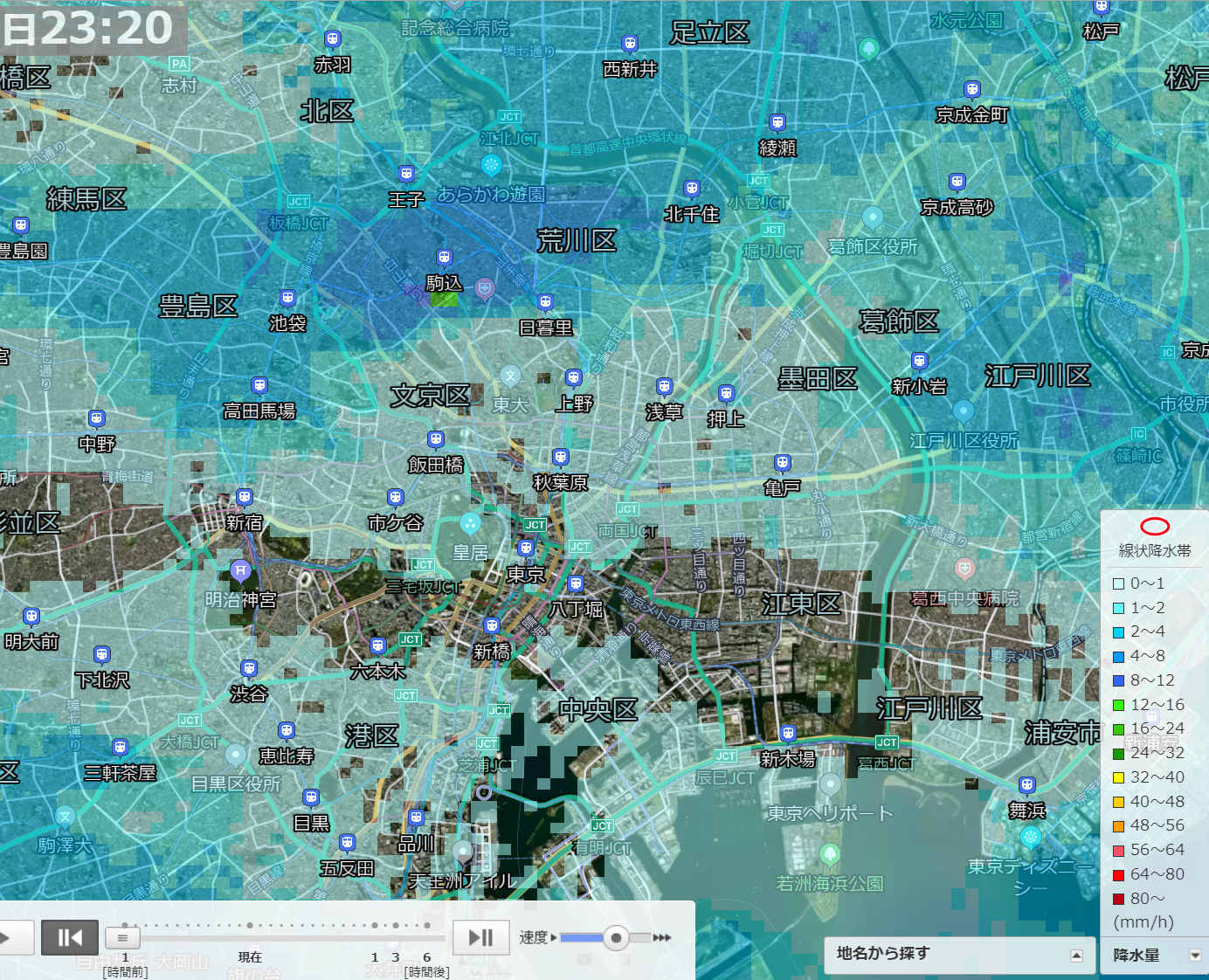Click the time slider handle on the timeline

point(122,938)
